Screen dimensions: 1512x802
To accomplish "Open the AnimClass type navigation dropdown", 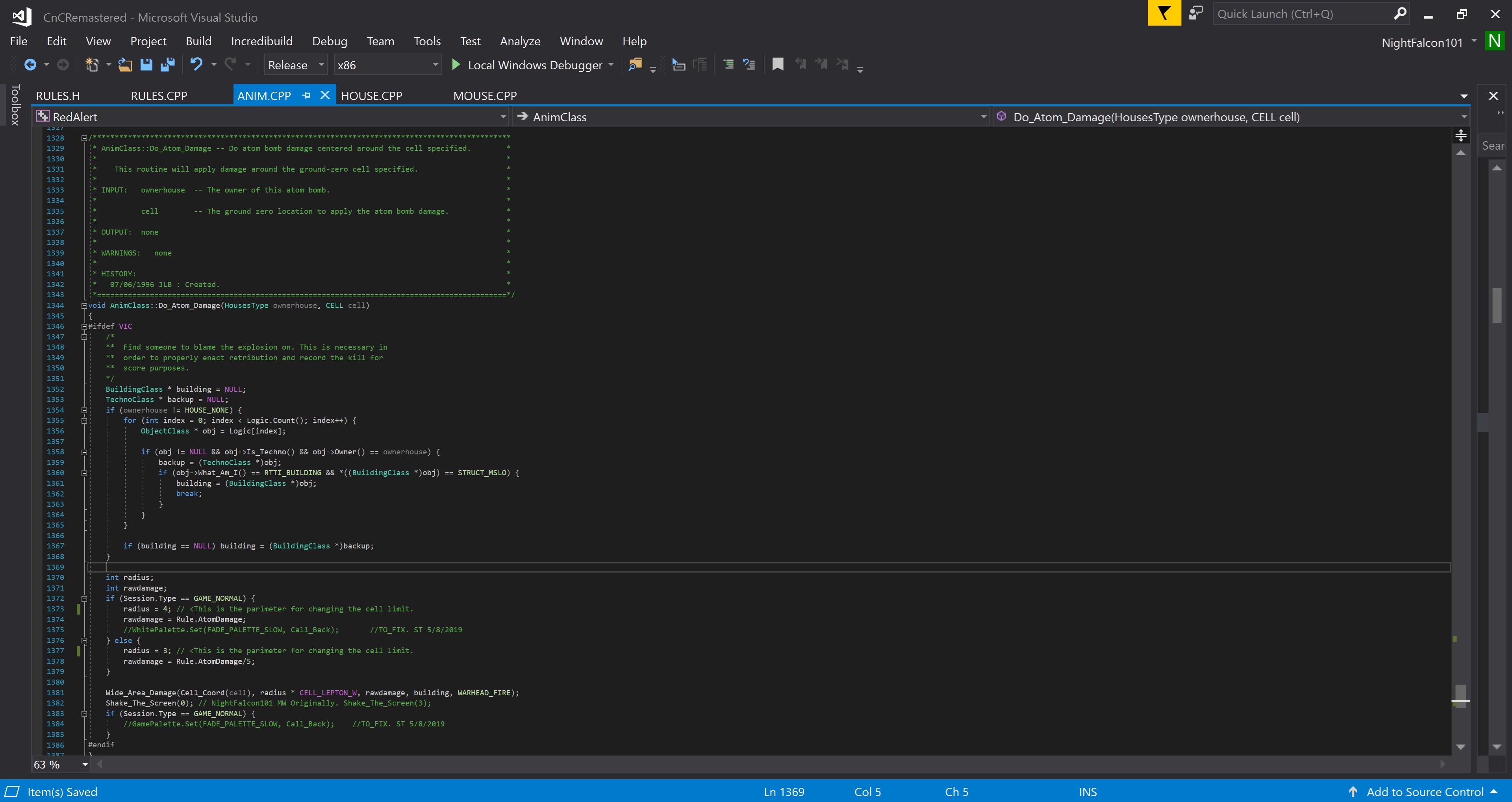I will click(751, 117).
